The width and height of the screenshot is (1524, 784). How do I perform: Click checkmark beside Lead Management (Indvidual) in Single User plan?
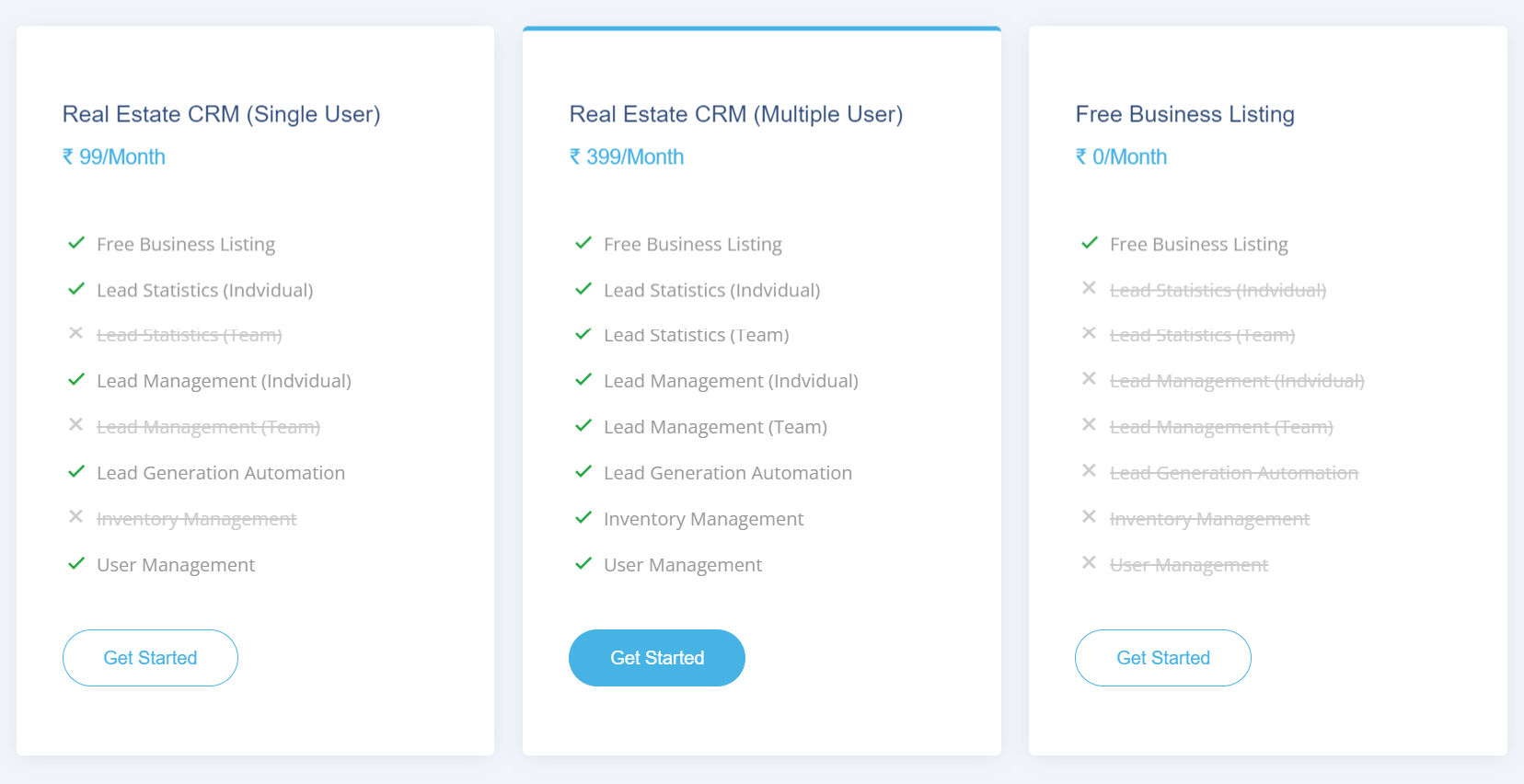[x=76, y=379]
